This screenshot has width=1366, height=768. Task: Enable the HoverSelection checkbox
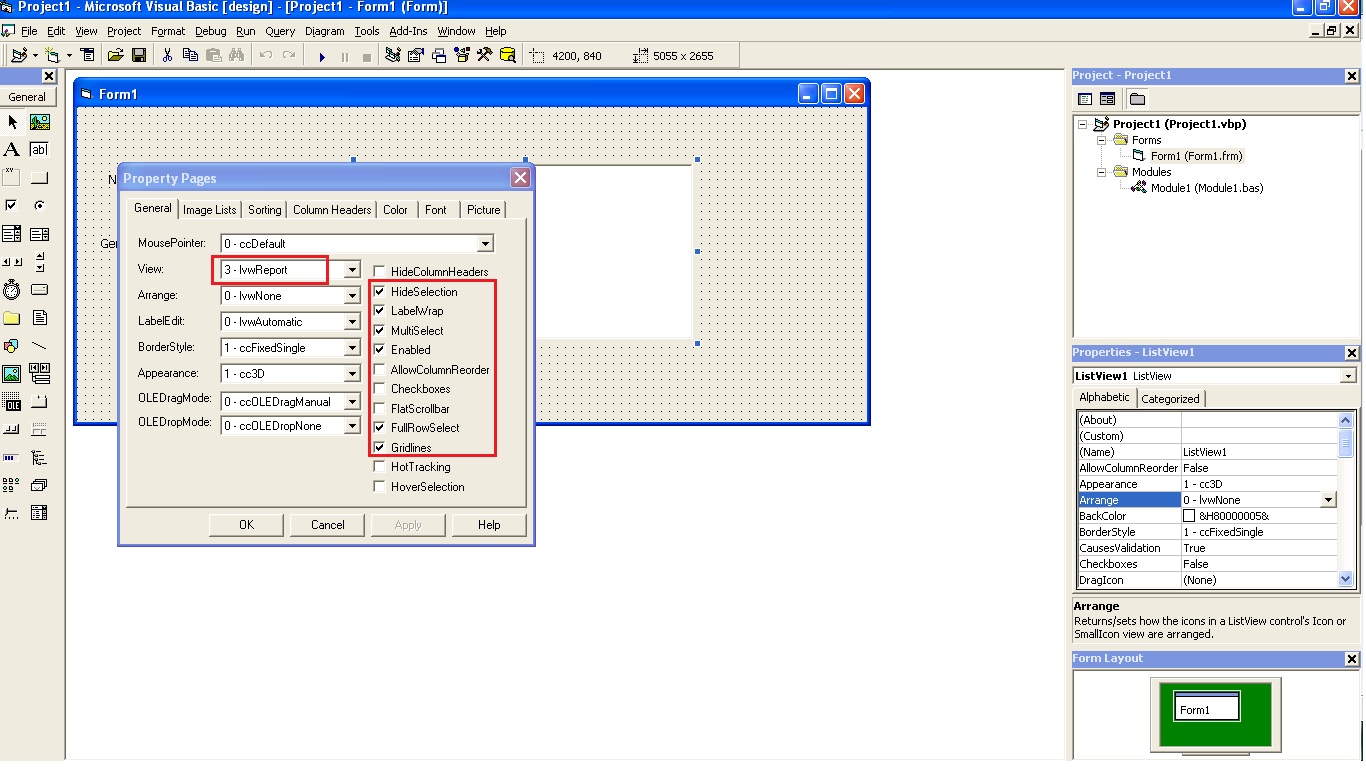pyautogui.click(x=380, y=487)
